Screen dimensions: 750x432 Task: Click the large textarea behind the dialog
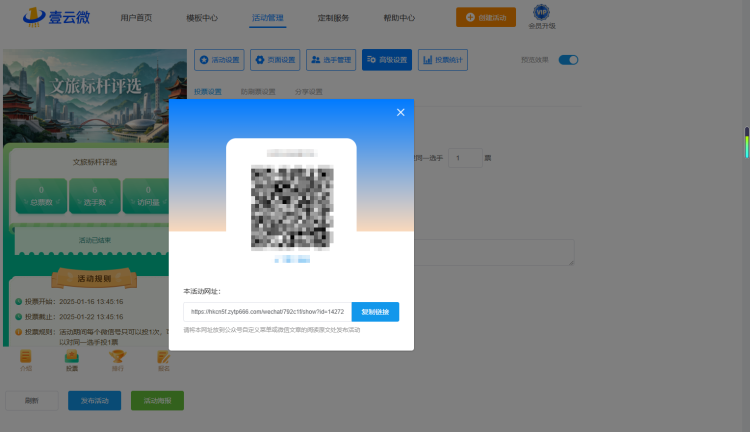(x=494, y=252)
